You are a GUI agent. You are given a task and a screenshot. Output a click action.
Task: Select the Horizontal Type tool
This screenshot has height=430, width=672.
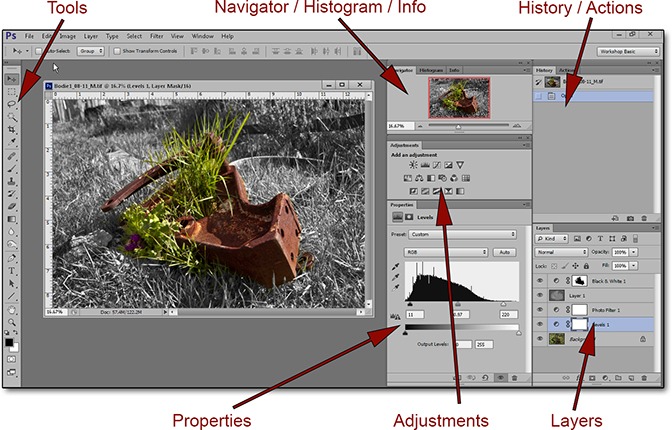click(x=12, y=271)
